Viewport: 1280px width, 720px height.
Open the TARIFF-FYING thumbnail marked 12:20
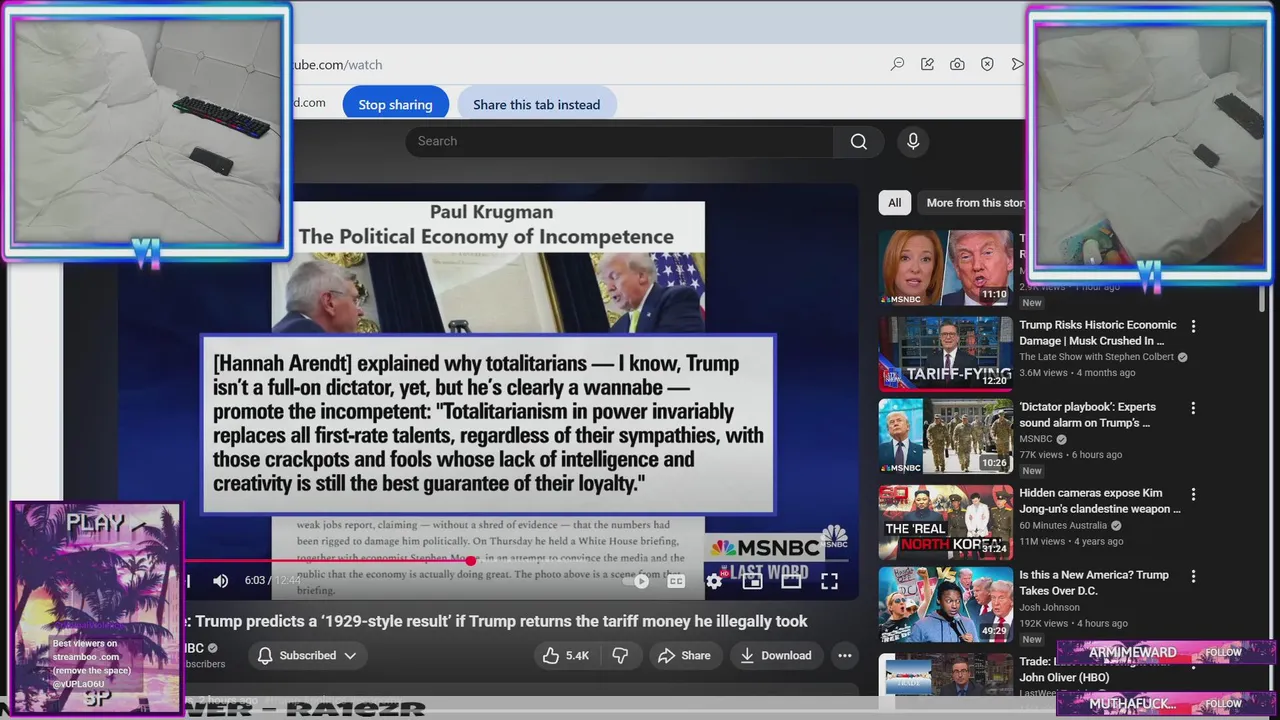[946, 354]
